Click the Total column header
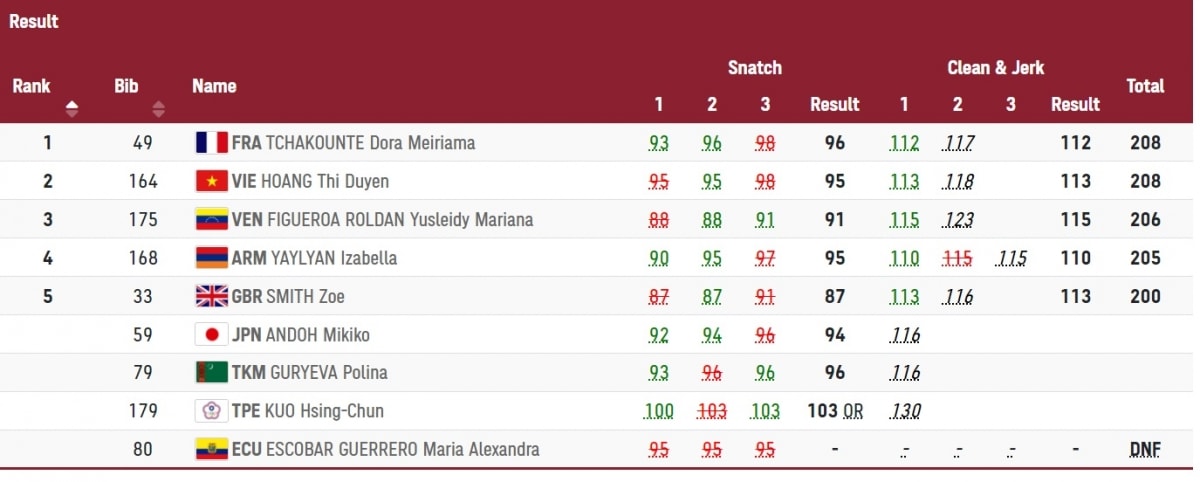Screen dimensions: 1200x482 tap(1145, 86)
